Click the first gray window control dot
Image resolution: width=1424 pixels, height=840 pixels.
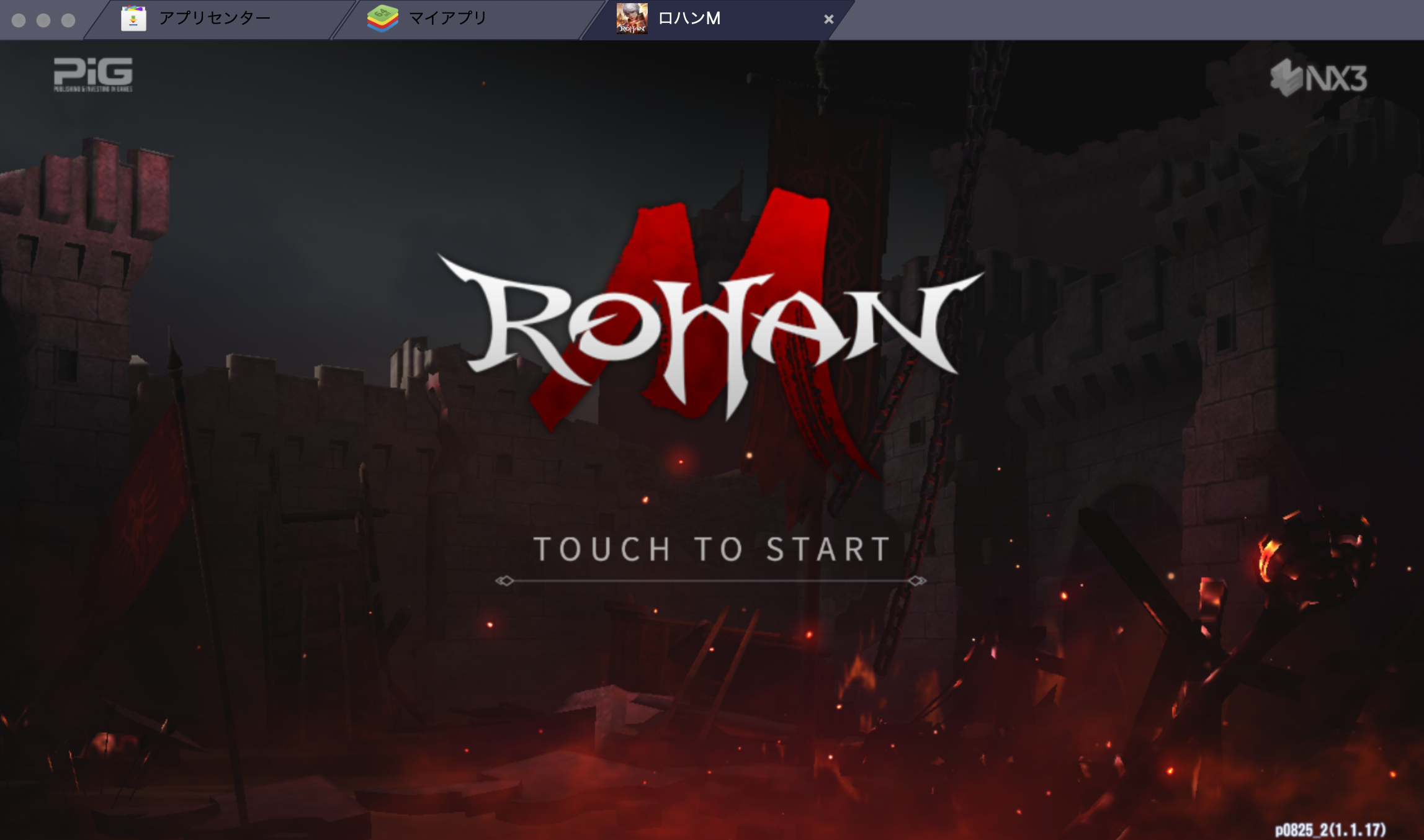pyautogui.click(x=19, y=20)
